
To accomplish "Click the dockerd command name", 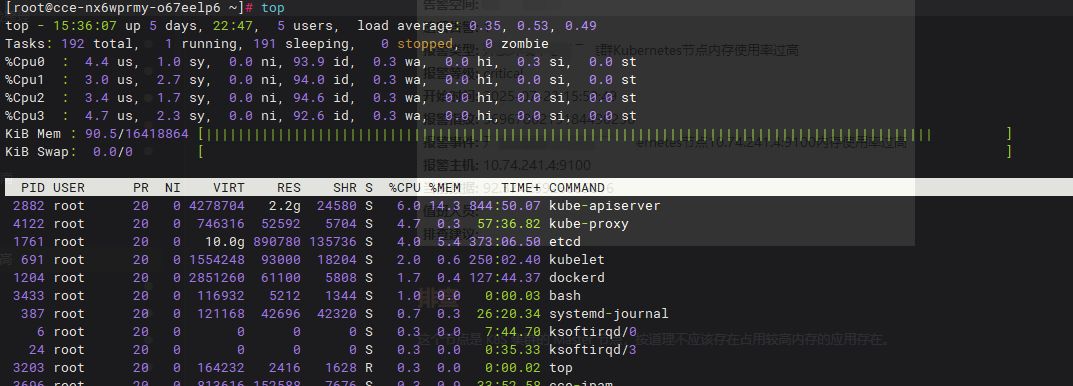I will tap(577, 277).
